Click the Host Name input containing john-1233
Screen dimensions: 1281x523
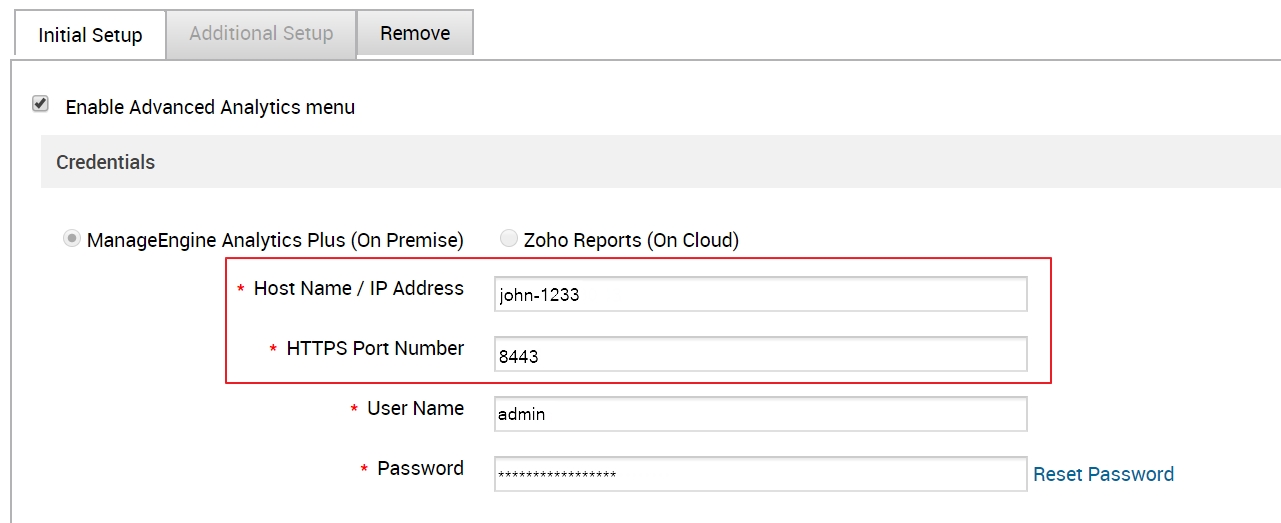point(760,294)
